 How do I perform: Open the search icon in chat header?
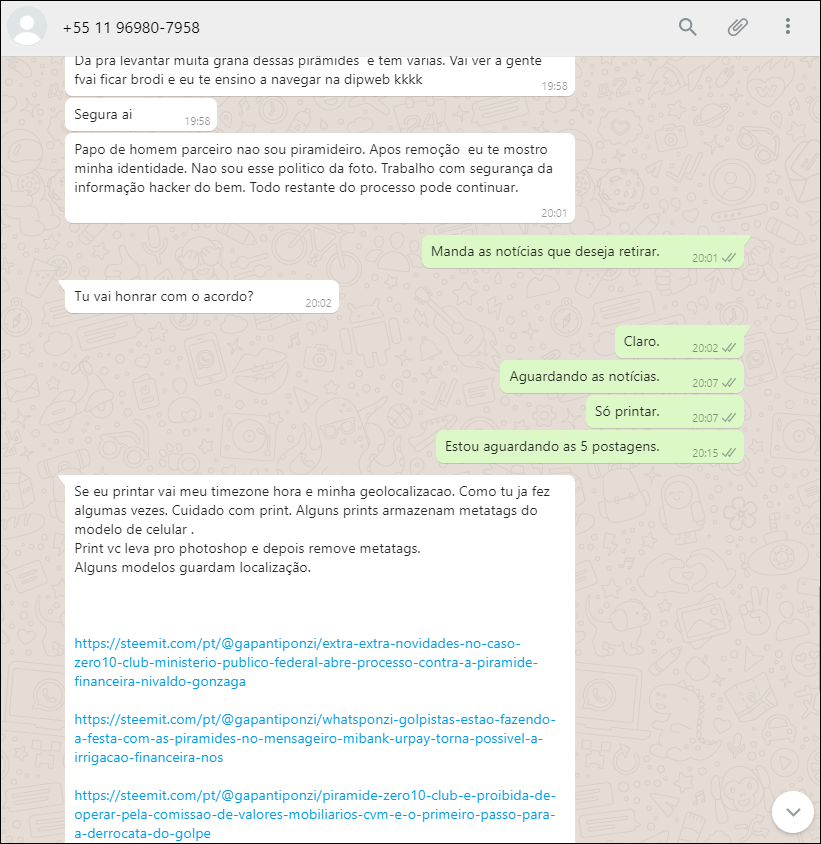pos(687,27)
